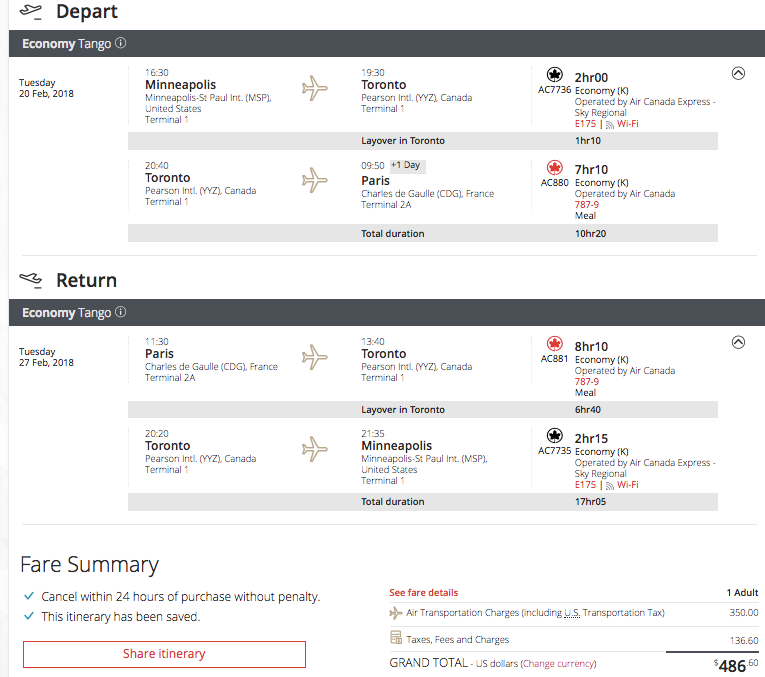This screenshot has width=765, height=677.
Task: Click the Return airplane landing icon
Action: (x=31, y=280)
